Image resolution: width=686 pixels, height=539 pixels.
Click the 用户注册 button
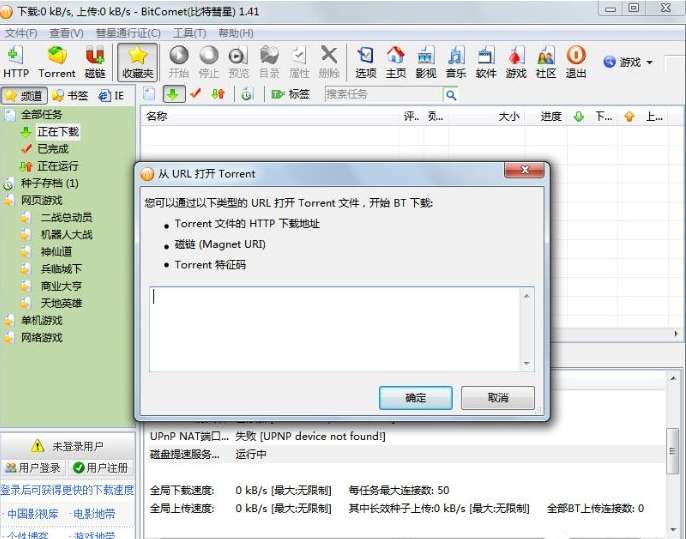pyautogui.click(x=101, y=468)
